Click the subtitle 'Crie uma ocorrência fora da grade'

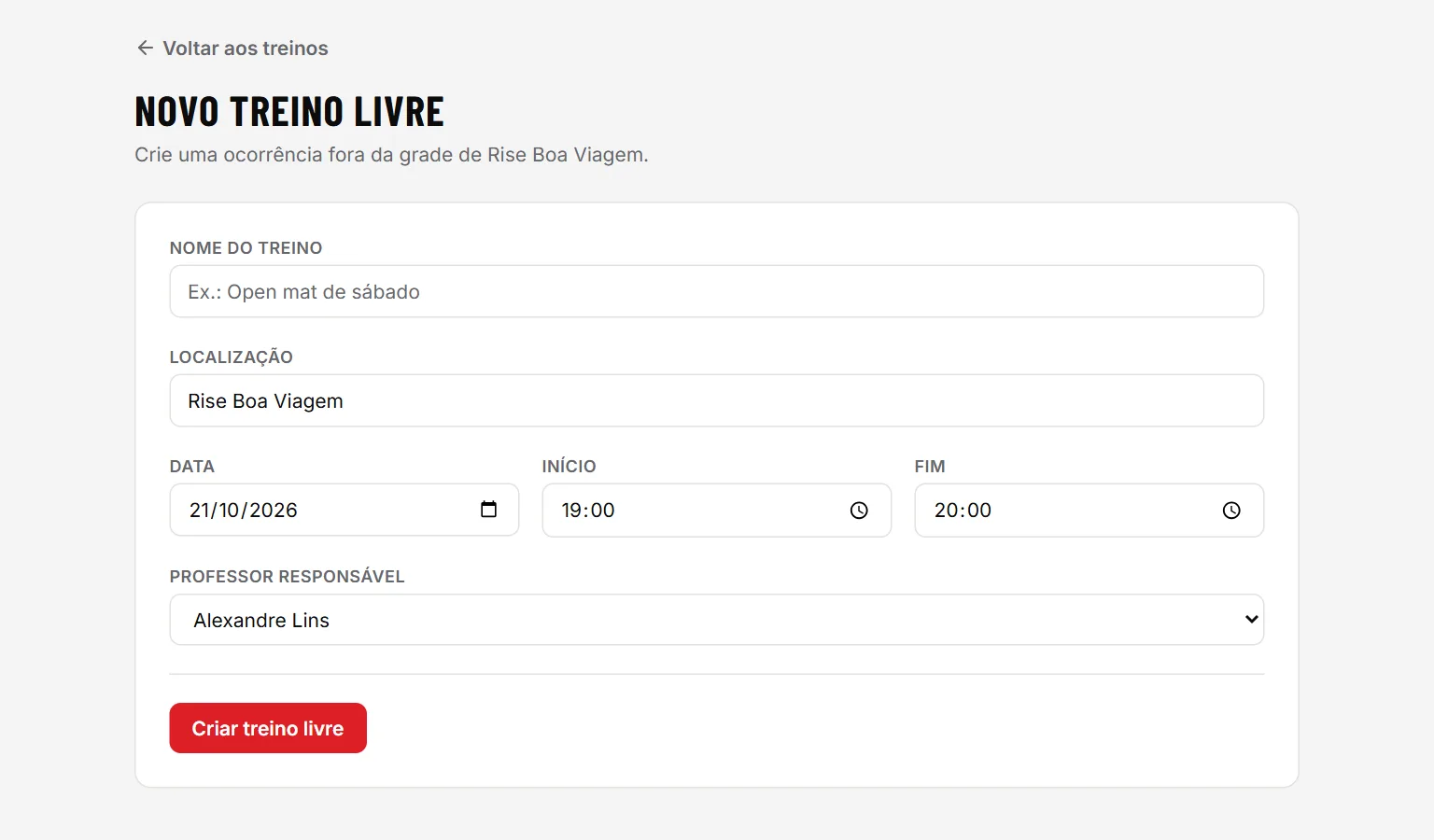coord(391,155)
